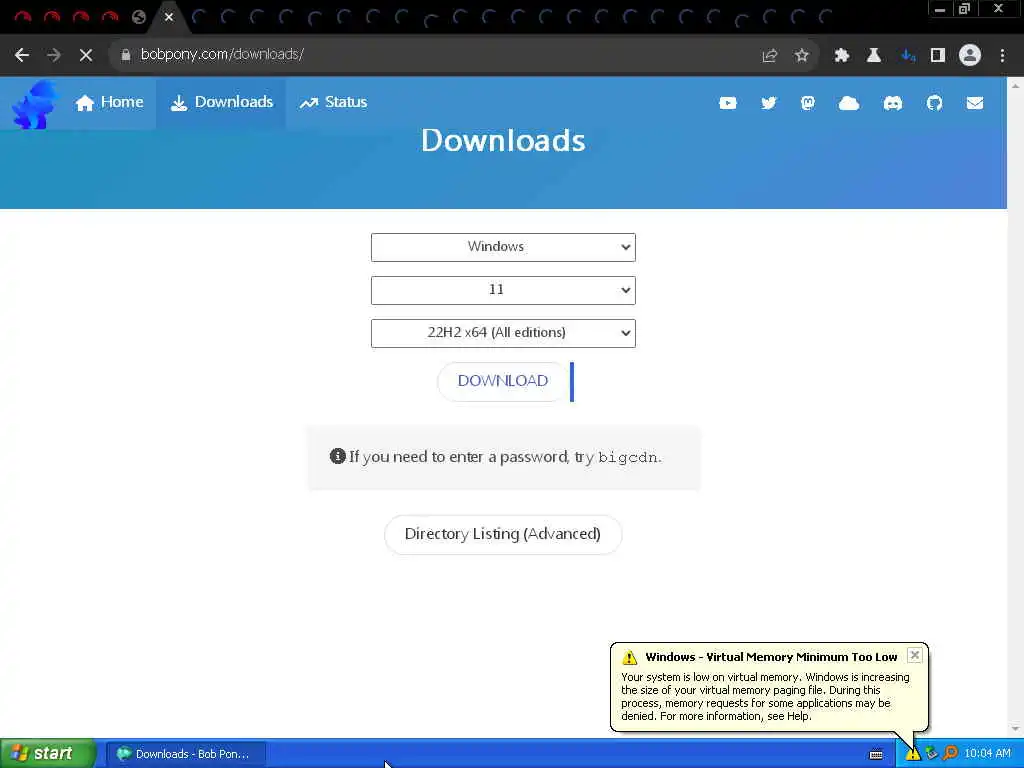Image resolution: width=1024 pixels, height=768 pixels.
Task: Bookmark this page with the star icon
Action: [x=801, y=56]
